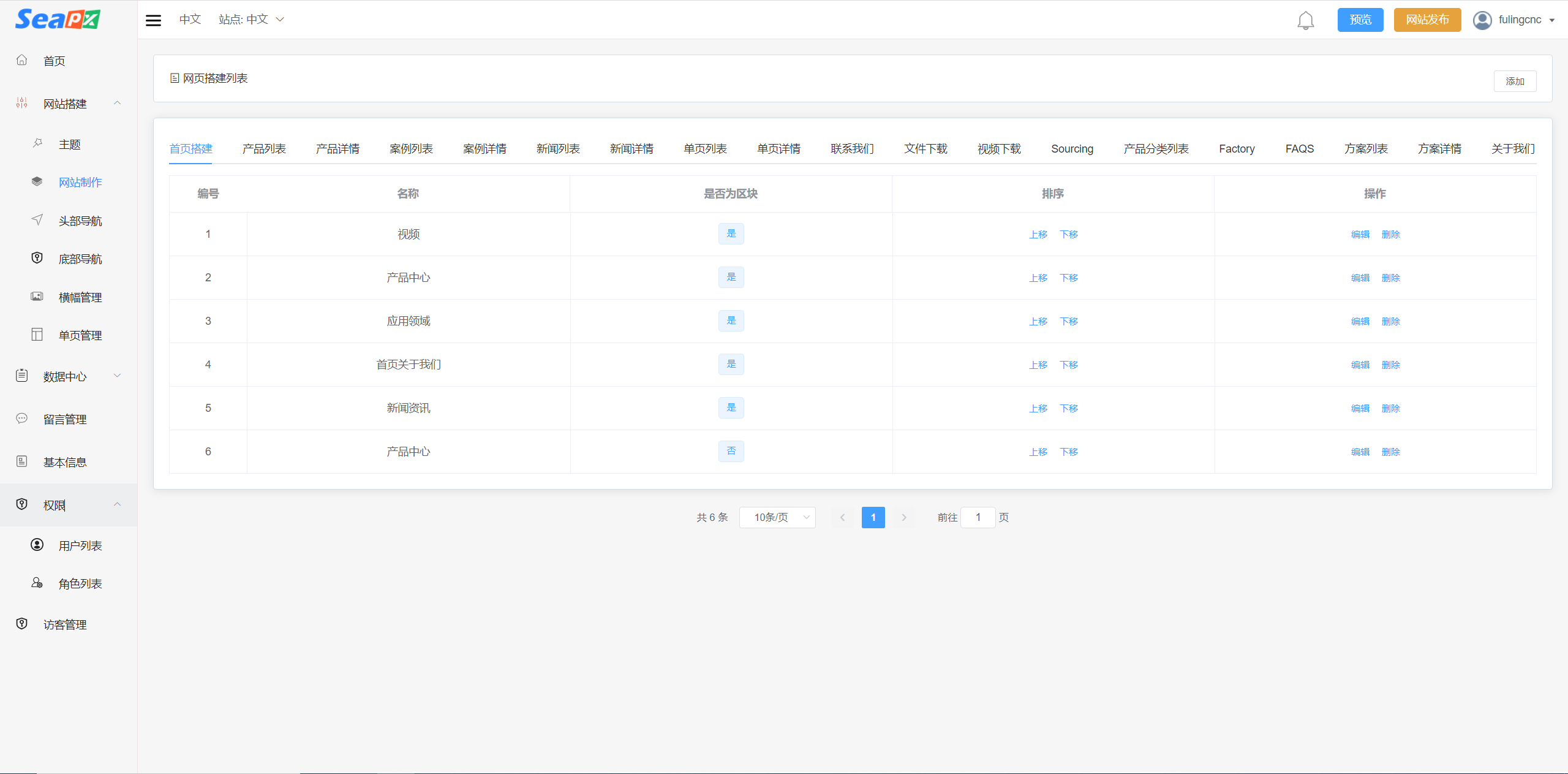Screen dimensions: 1568x774
Task: Go to previous page arrow
Action: (843, 518)
